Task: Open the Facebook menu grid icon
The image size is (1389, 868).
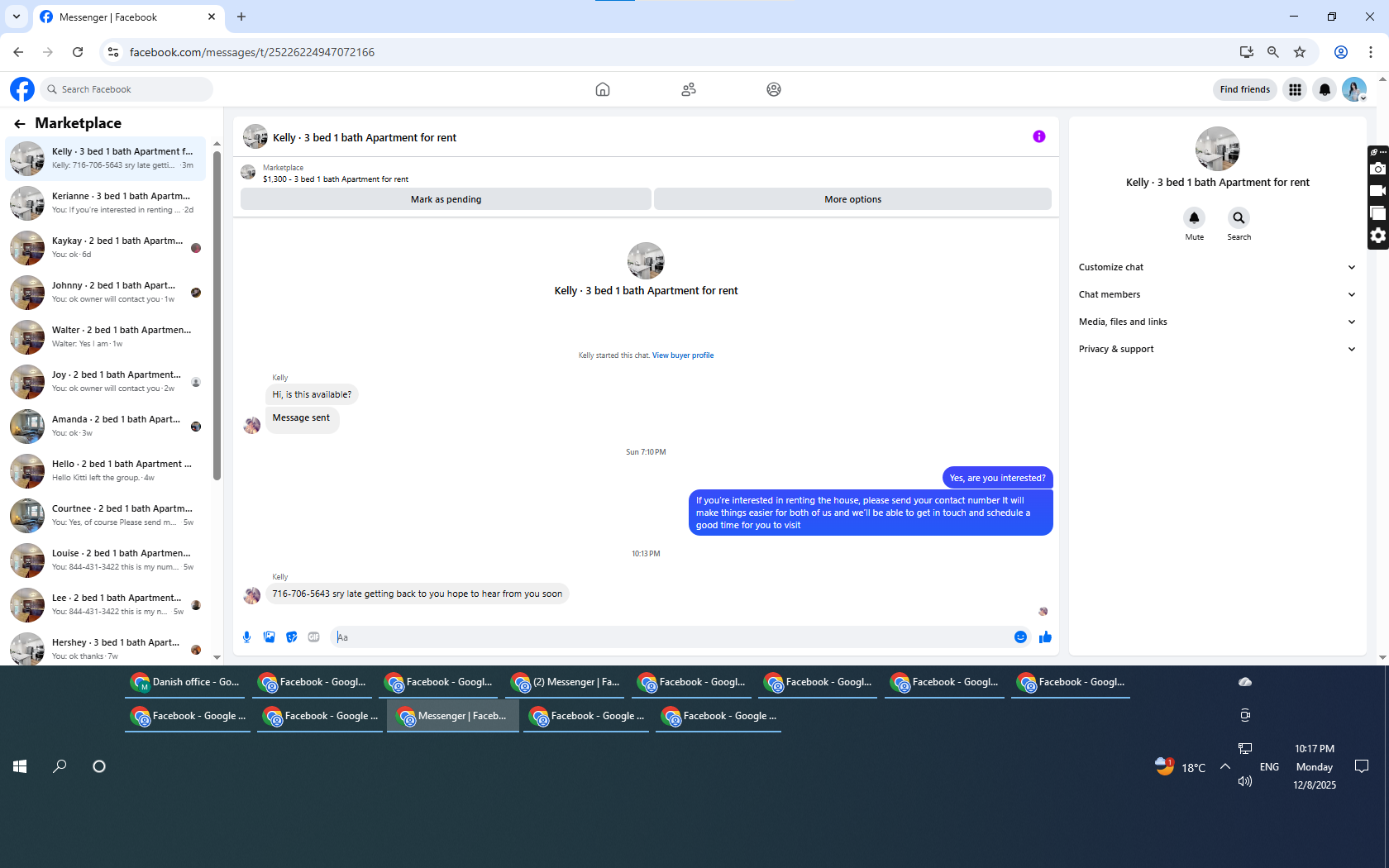Action: point(1296,89)
